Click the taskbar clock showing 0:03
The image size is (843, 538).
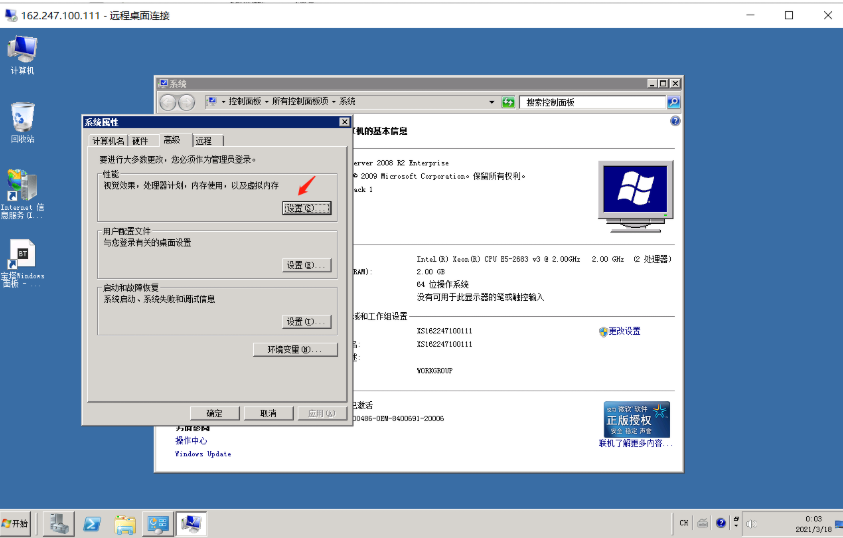coord(813,523)
